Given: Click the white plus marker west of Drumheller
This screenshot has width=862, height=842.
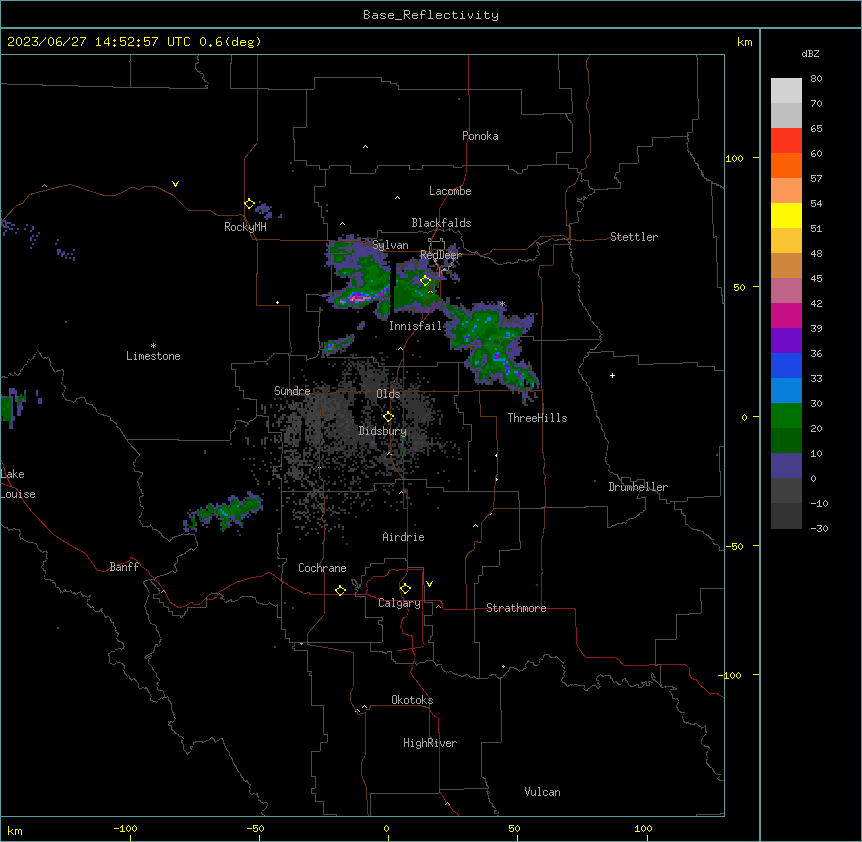Looking at the screenshot, I should 612,375.
